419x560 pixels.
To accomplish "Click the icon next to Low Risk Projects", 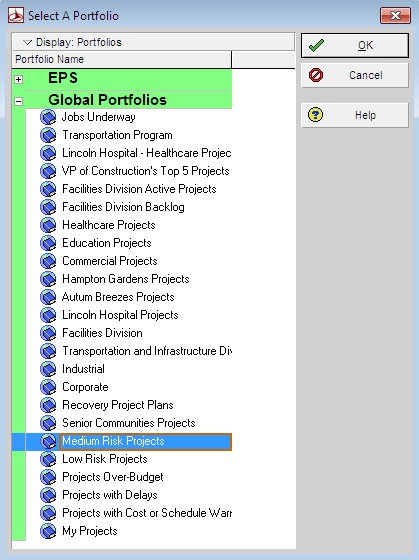I will 48,459.
